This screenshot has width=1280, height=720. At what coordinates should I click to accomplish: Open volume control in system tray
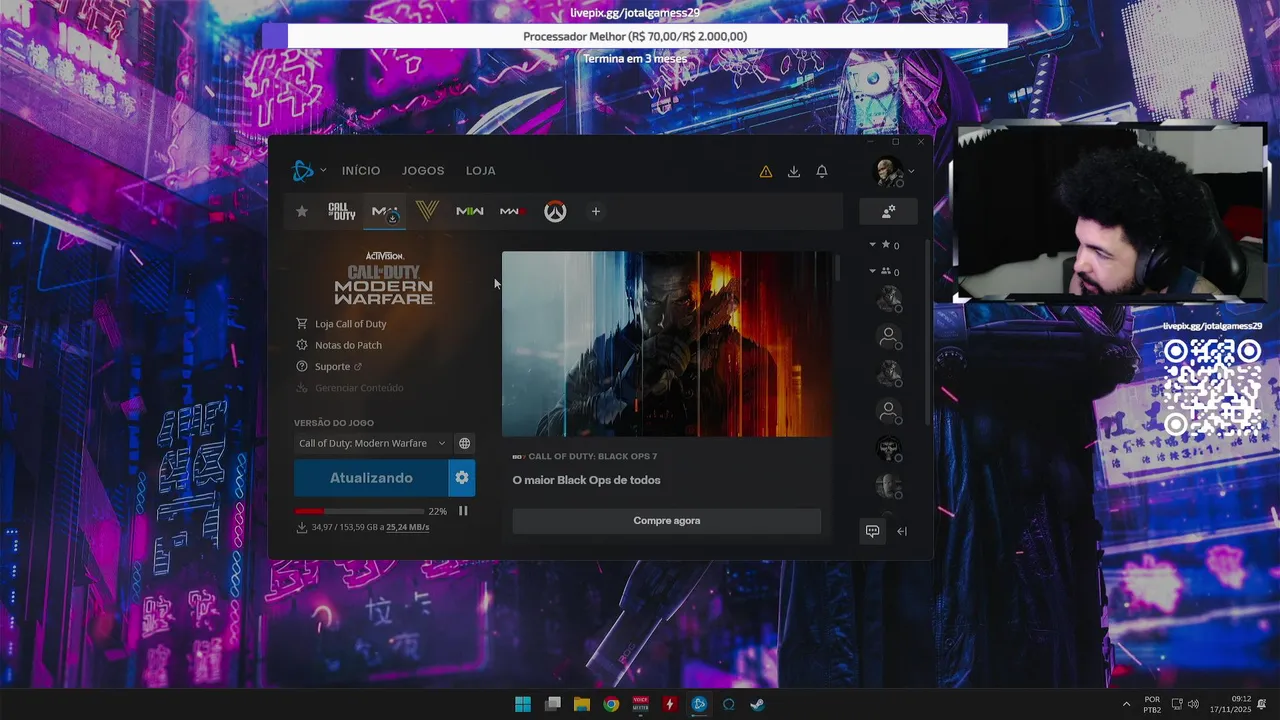(1193, 704)
